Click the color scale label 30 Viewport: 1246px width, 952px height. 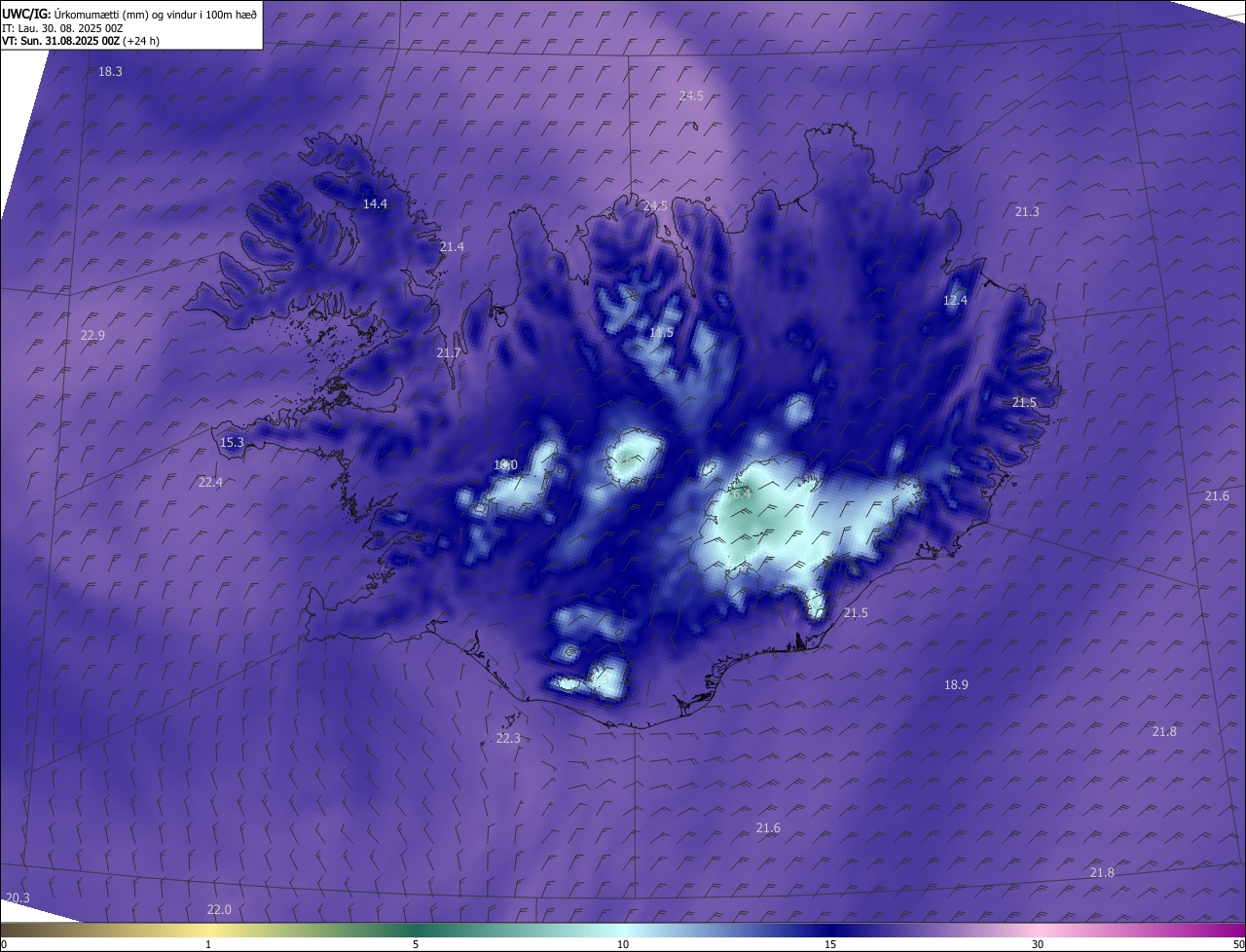(1038, 945)
